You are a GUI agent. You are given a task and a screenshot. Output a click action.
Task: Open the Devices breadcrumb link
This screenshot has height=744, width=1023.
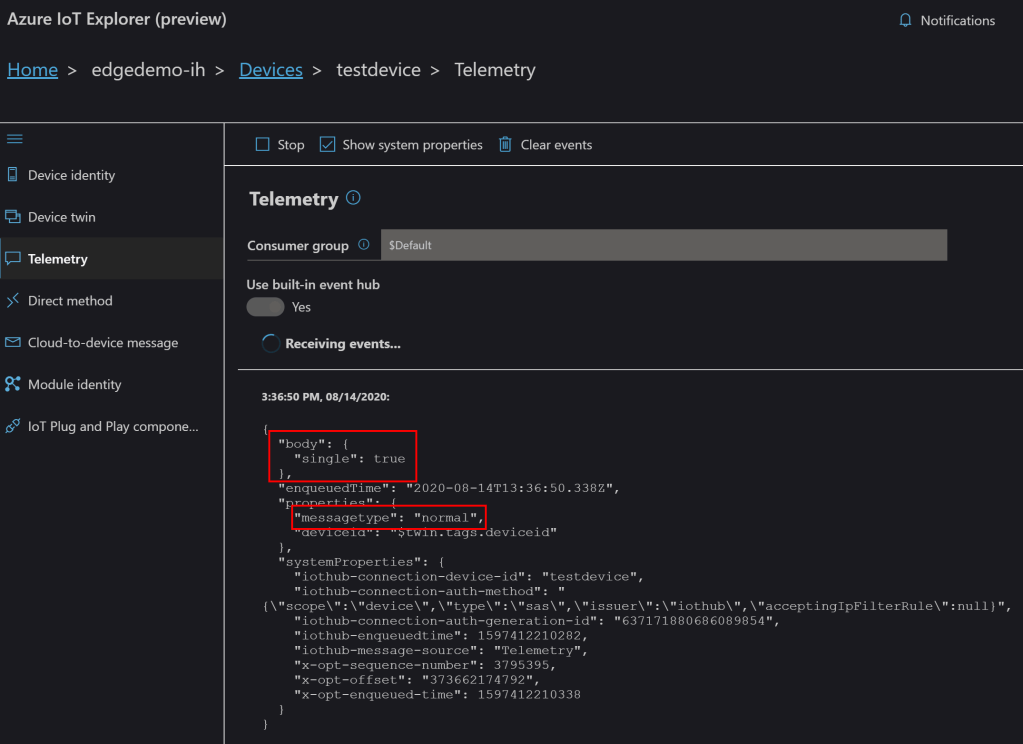[271, 70]
